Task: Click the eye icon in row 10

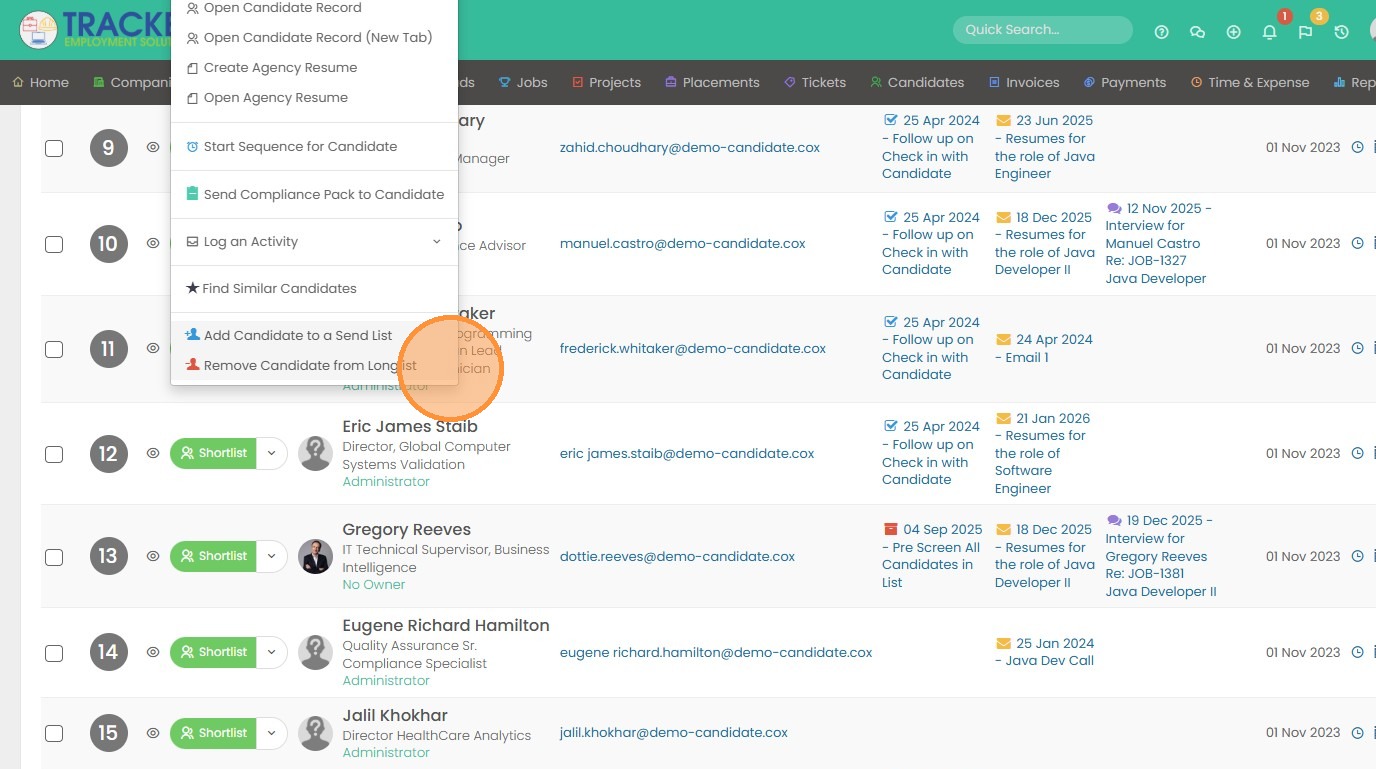Action: point(153,243)
